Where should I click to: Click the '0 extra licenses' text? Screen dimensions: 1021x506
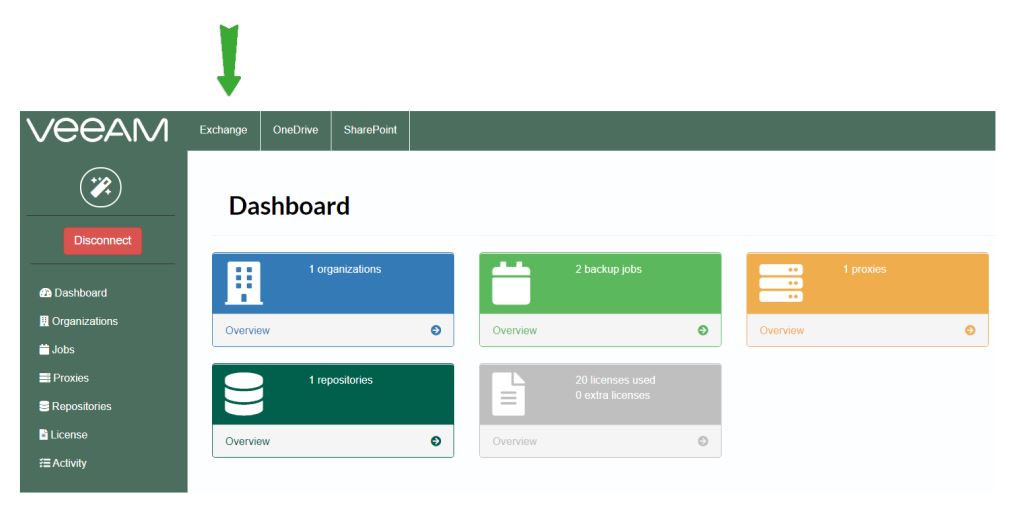612,395
